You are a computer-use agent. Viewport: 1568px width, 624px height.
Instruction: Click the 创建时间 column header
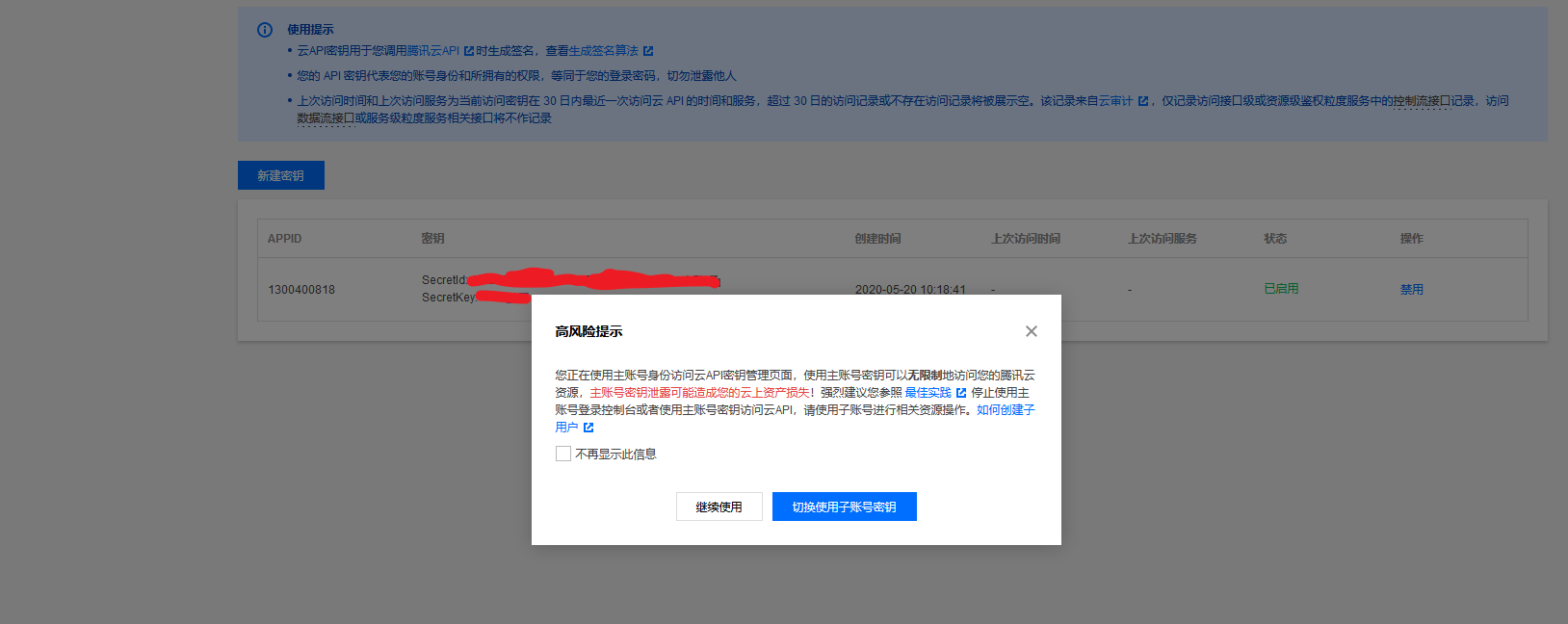click(x=878, y=239)
